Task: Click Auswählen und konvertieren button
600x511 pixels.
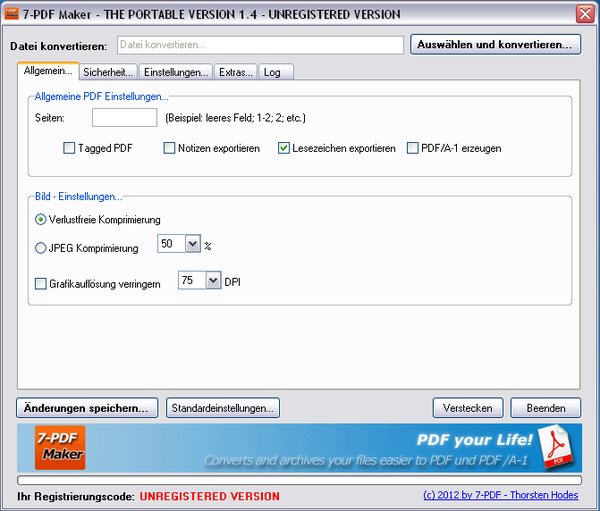Action: (x=496, y=44)
